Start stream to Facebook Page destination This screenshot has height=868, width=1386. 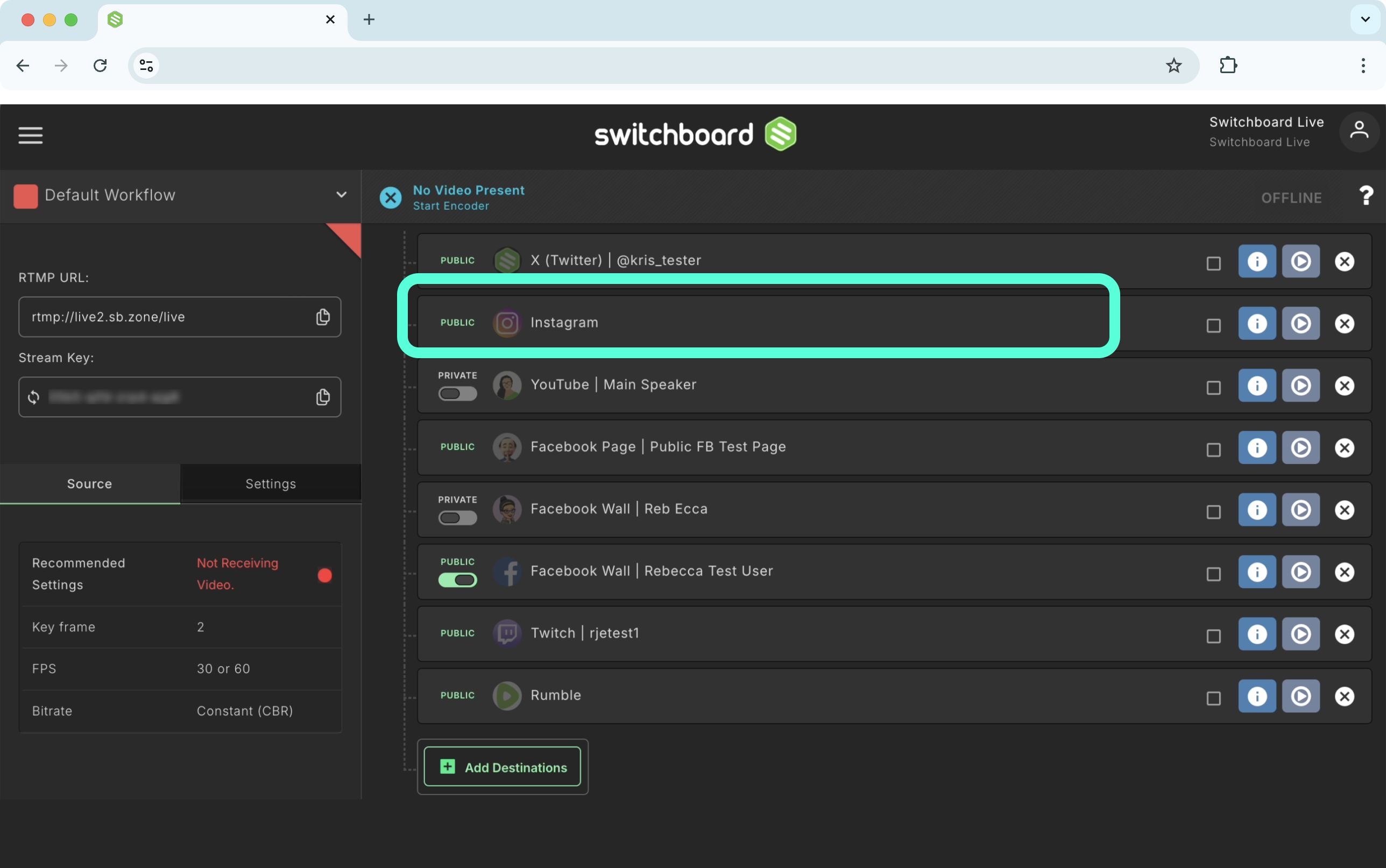pos(1300,447)
